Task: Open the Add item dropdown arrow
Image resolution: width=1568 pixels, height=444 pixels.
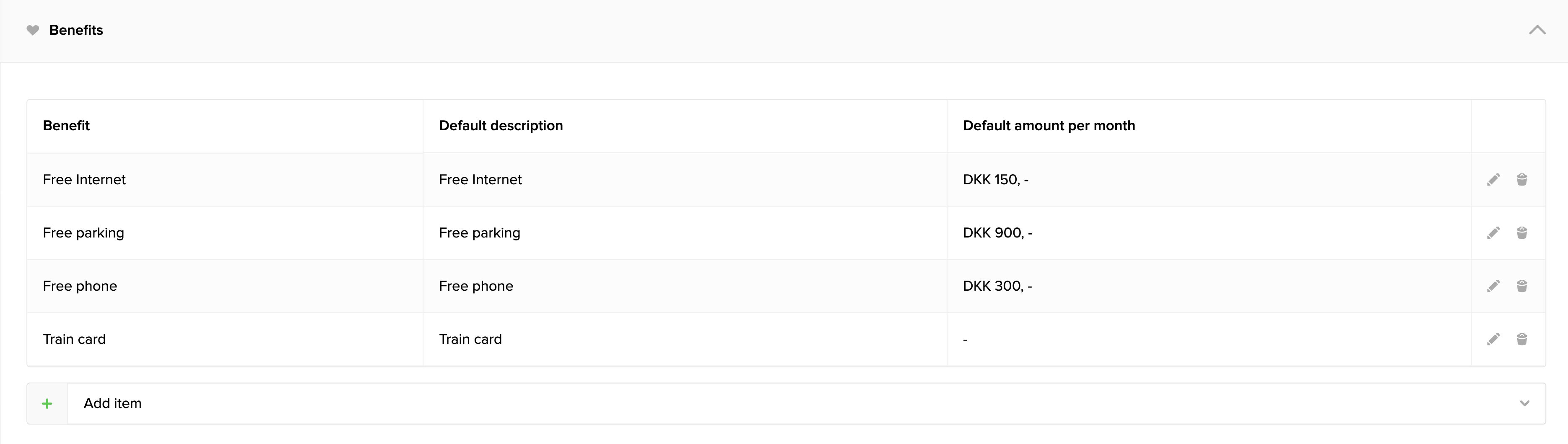Action: [x=1525, y=403]
